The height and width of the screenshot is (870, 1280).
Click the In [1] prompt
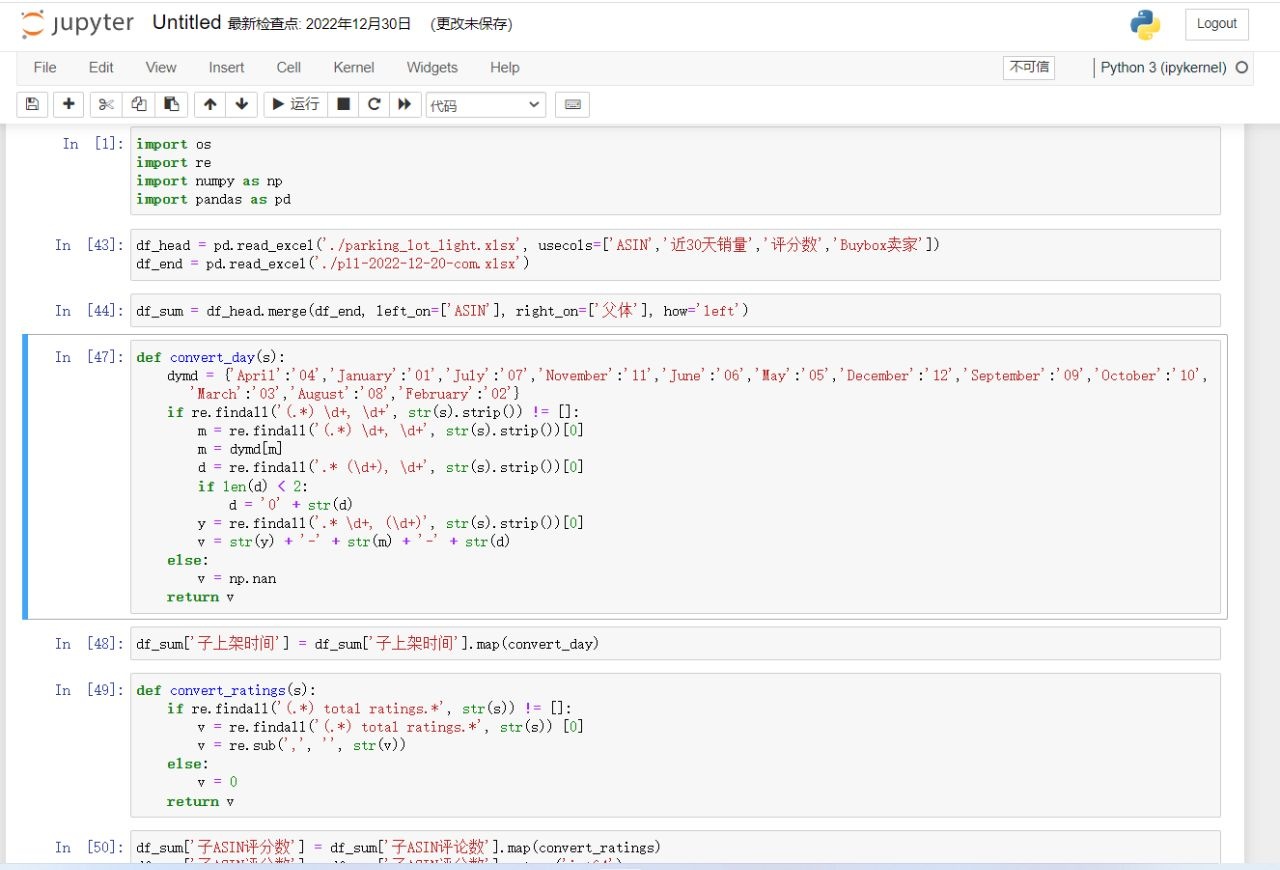click(x=93, y=144)
